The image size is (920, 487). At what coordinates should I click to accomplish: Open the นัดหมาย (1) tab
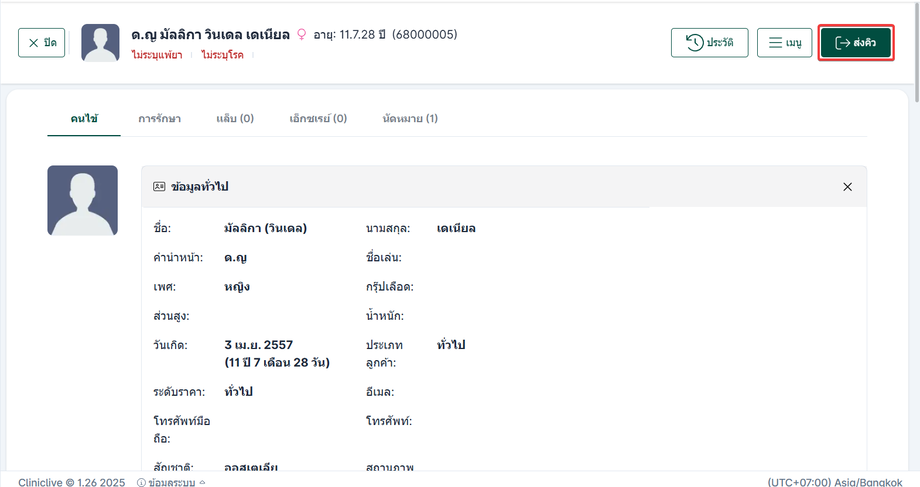410,118
